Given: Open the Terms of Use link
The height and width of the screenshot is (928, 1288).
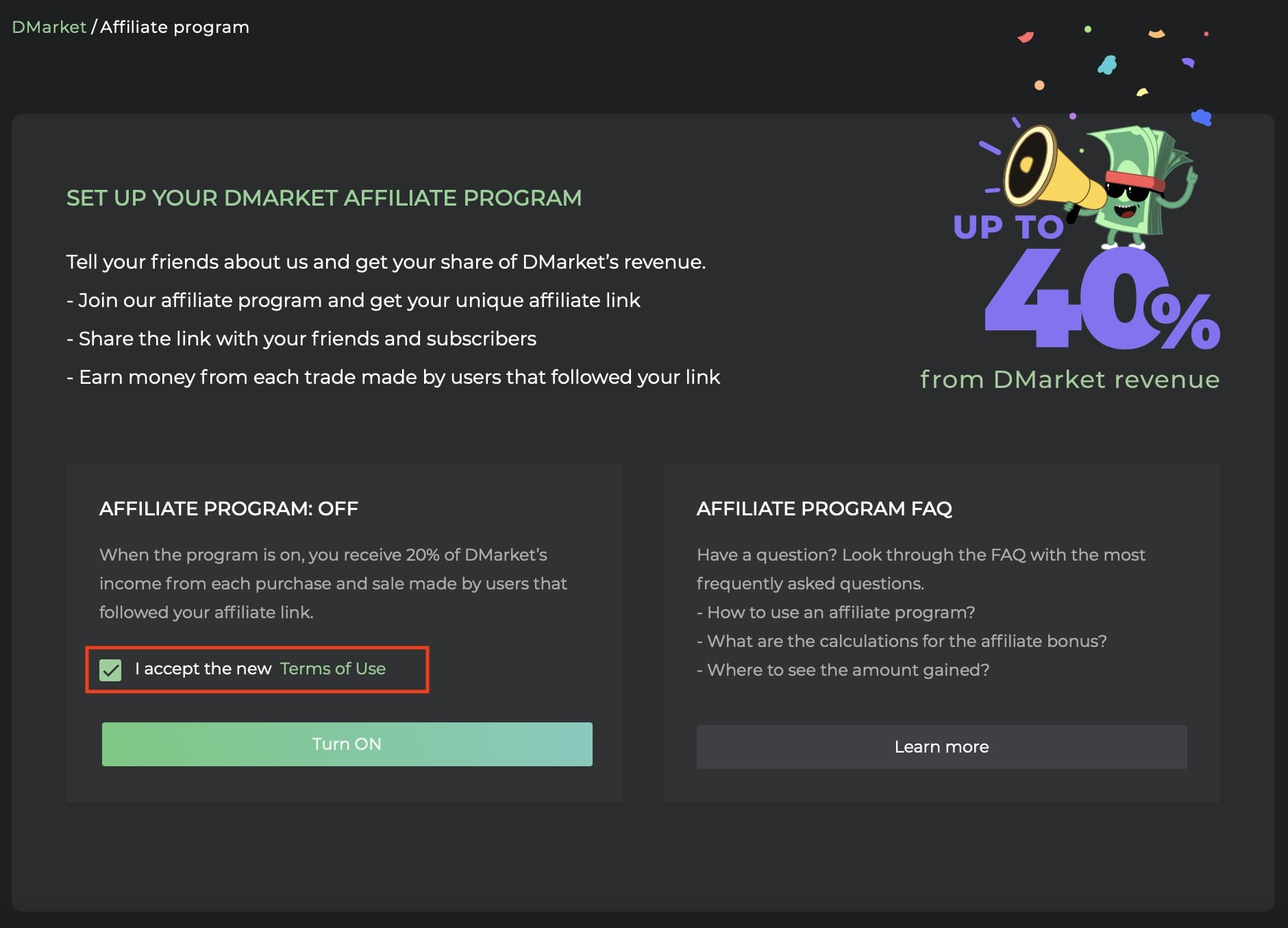Looking at the screenshot, I should click(x=333, y=669).
